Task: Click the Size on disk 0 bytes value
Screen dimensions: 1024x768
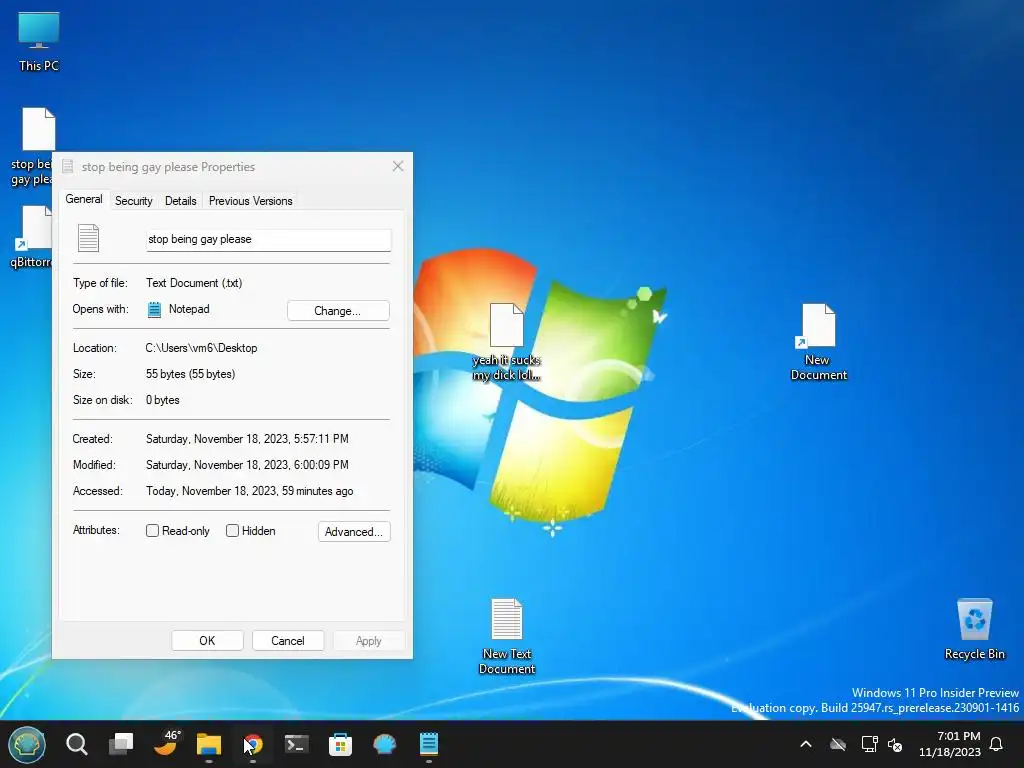Action: (x=163, y=400)
